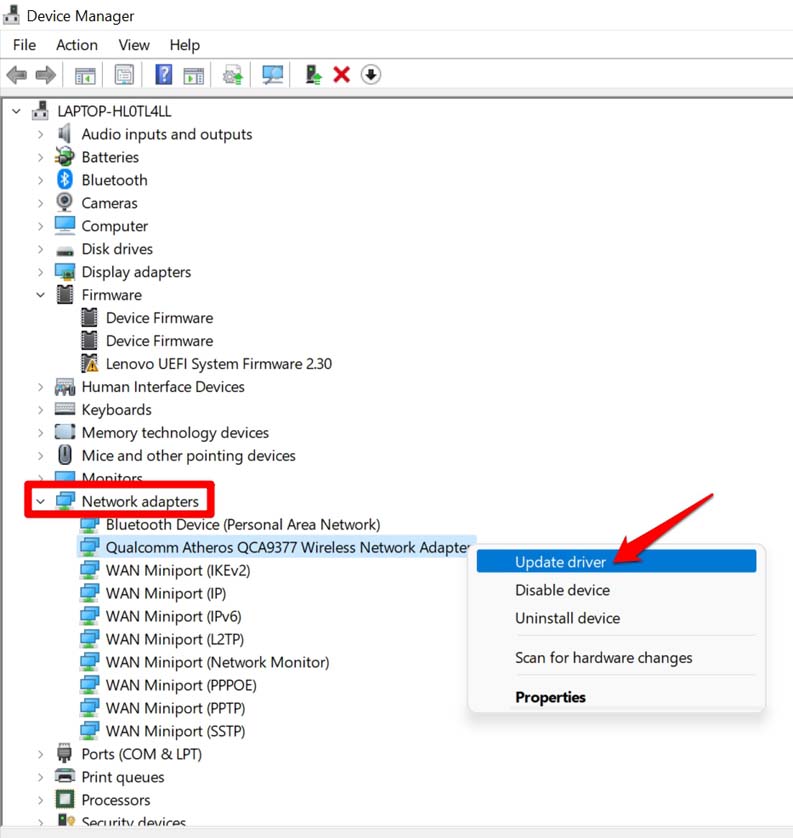This screenshot has width=793, height=838.
Task: Expand the Bluetooth category
Action: pos(41,180)
